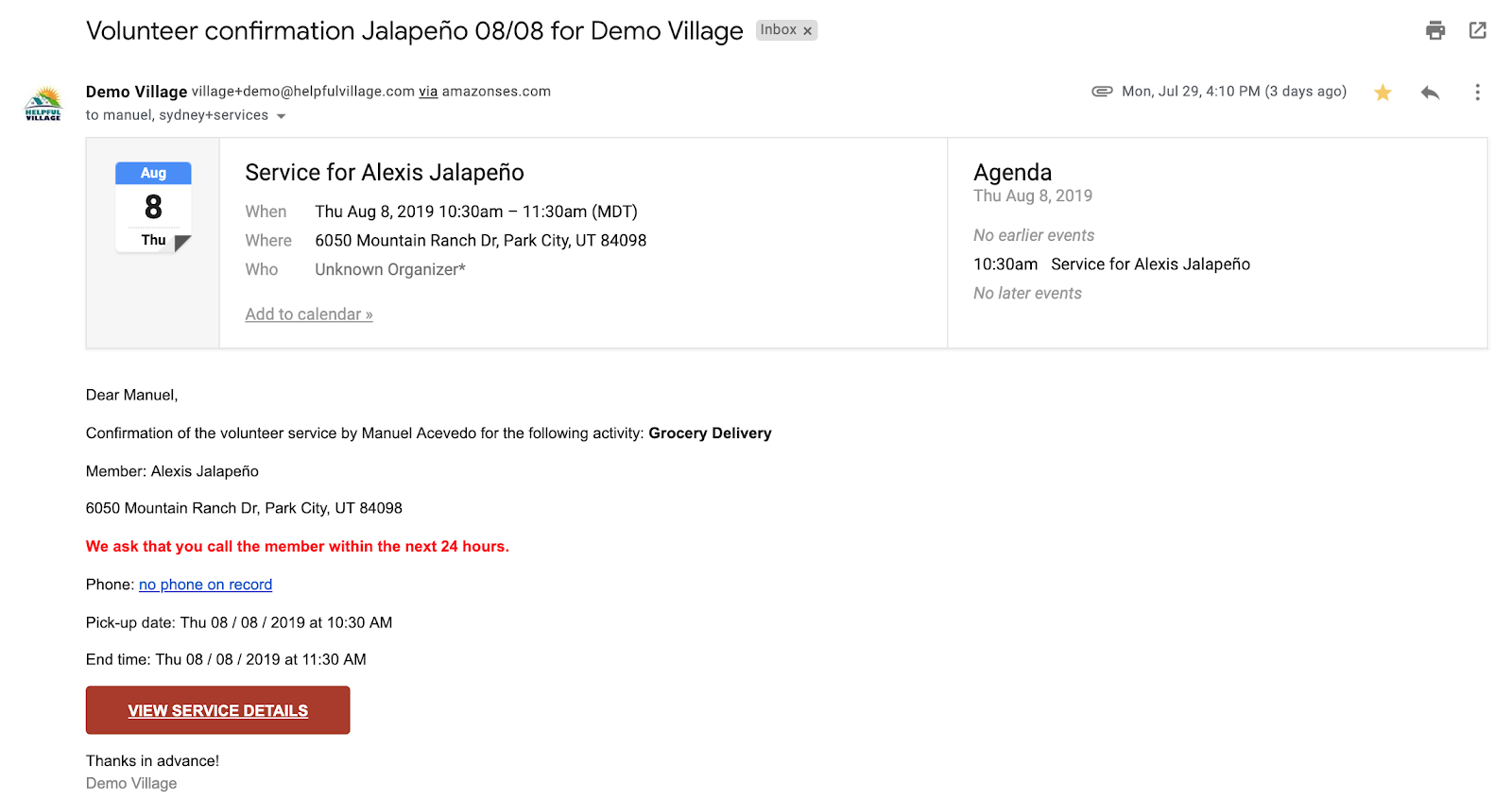Select the 10:30am agenda event entry
This screenshot has height=799, width=1512.
[1111, 264]
